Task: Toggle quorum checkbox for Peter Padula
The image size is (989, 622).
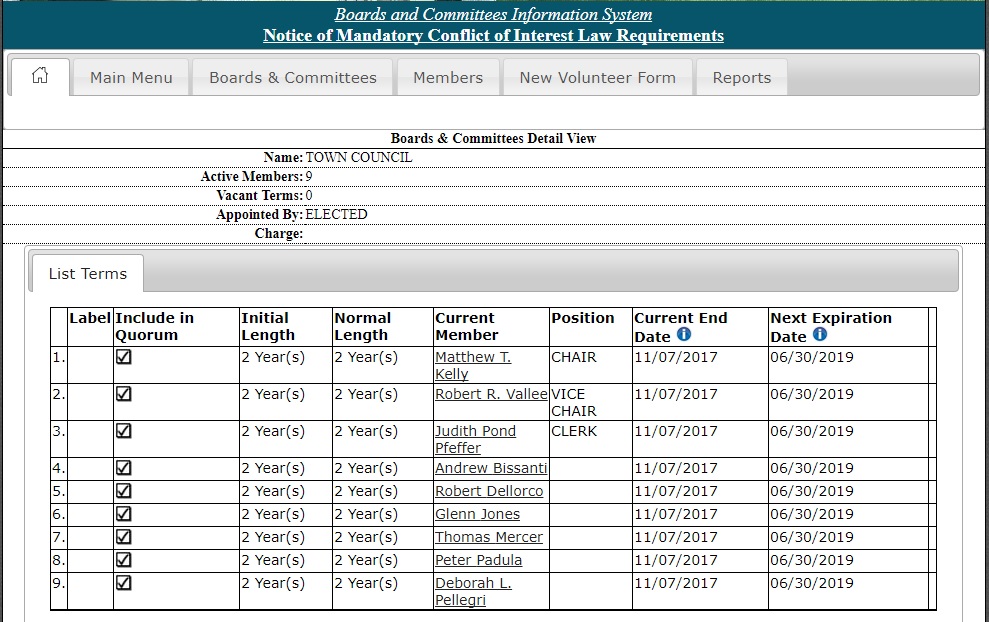Action: (x=124, y=560)
